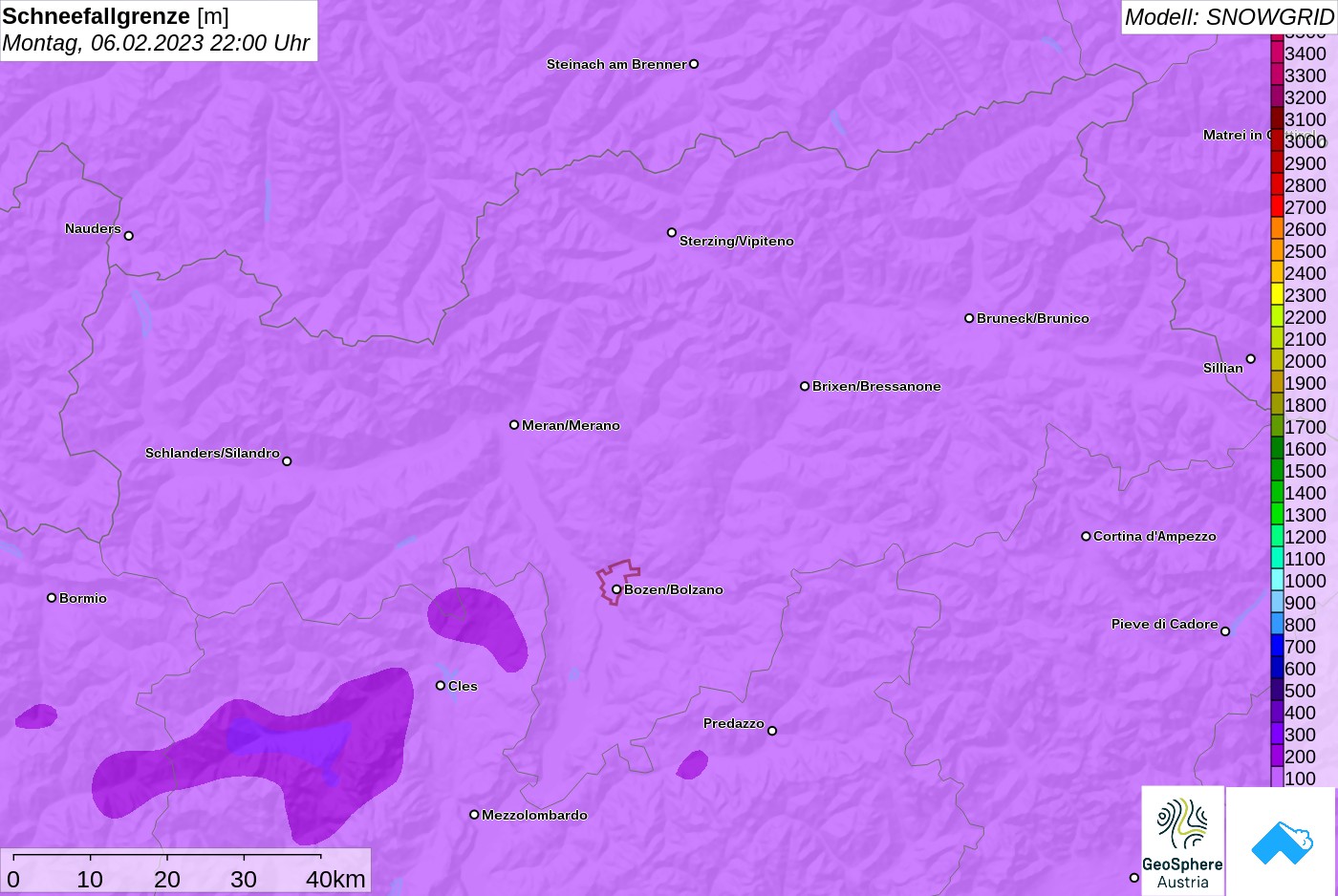Viewport: 1338px width, 896px height.
Task: Click the Nauders location marker dot
Action: coord(129,235)
